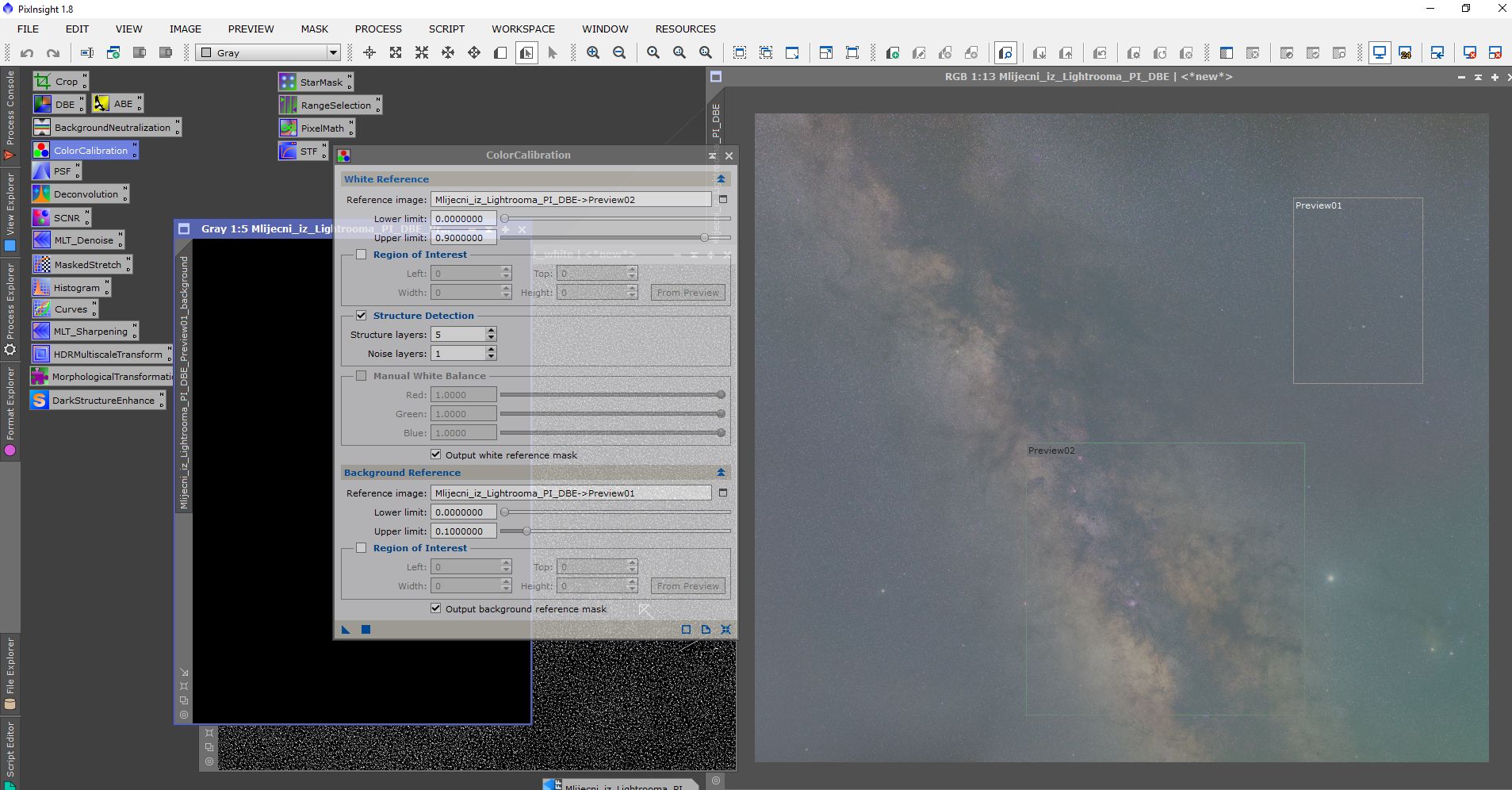
Task: Collapse the Background Reference section
Action: pyautogui.click(x=721, y=473)
